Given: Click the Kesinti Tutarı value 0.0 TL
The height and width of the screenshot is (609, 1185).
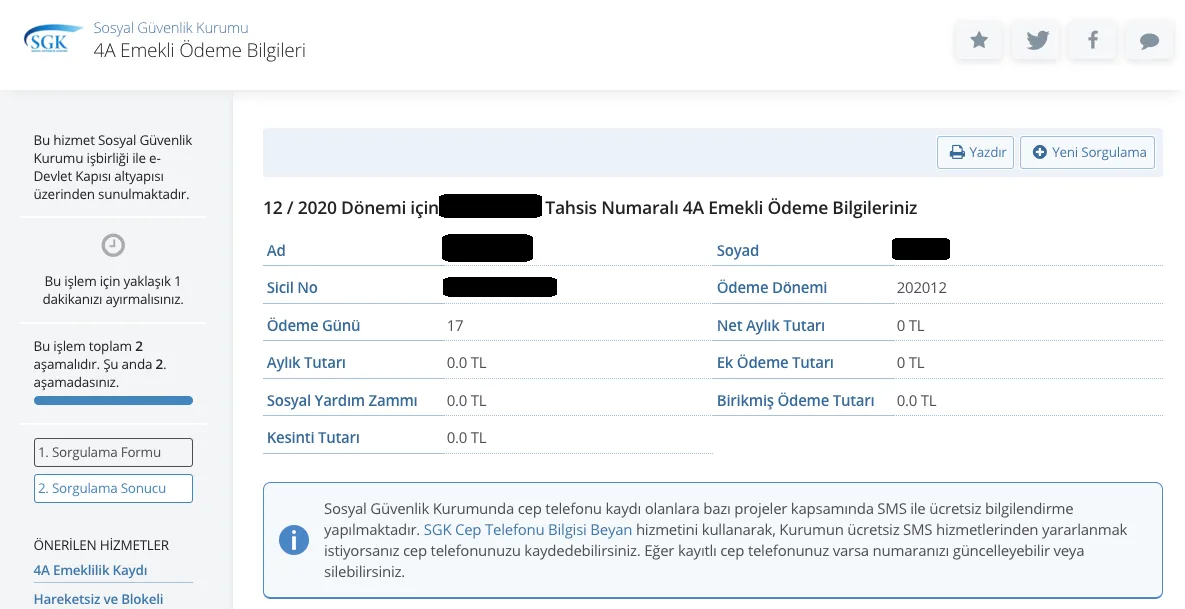Looking at the screenshot, I should 466,437.
